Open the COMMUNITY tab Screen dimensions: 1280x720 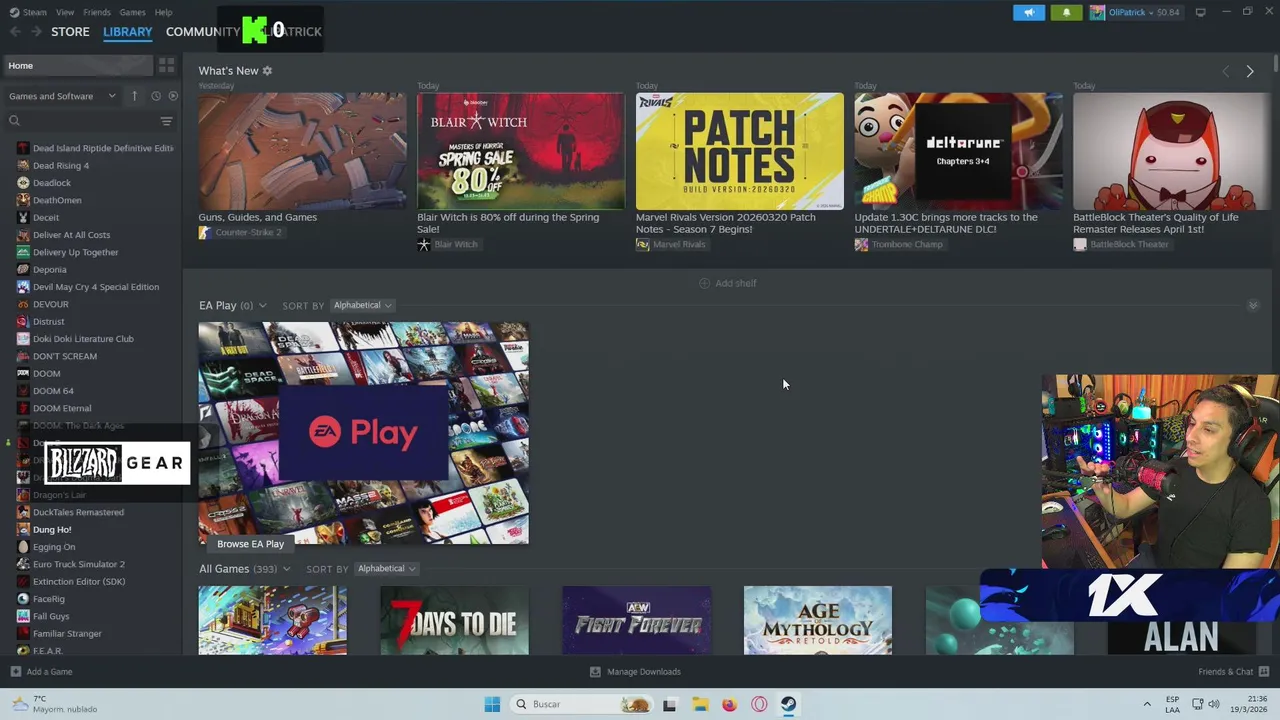click(203, 32)
